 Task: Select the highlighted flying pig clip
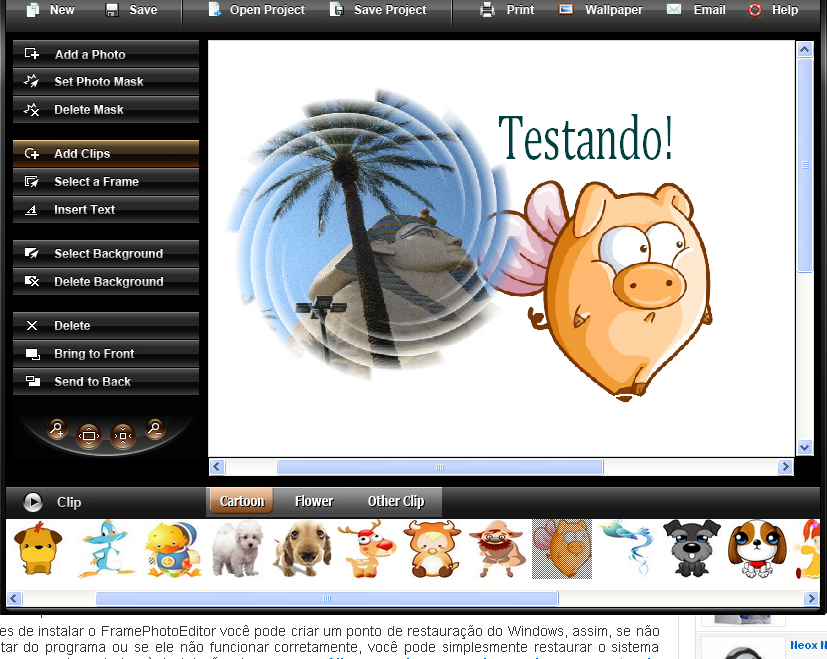pyautogui.click(x=562, y=549)
